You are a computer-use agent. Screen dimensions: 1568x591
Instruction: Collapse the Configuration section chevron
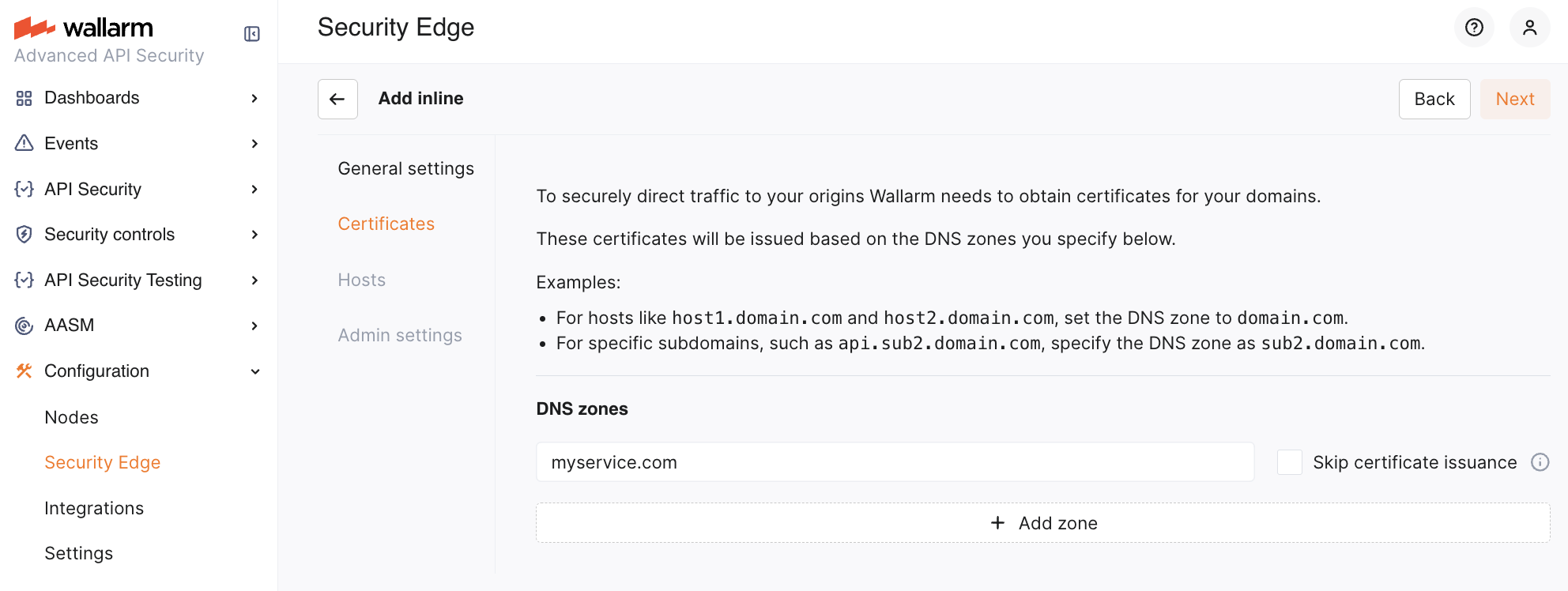(254, 371)
